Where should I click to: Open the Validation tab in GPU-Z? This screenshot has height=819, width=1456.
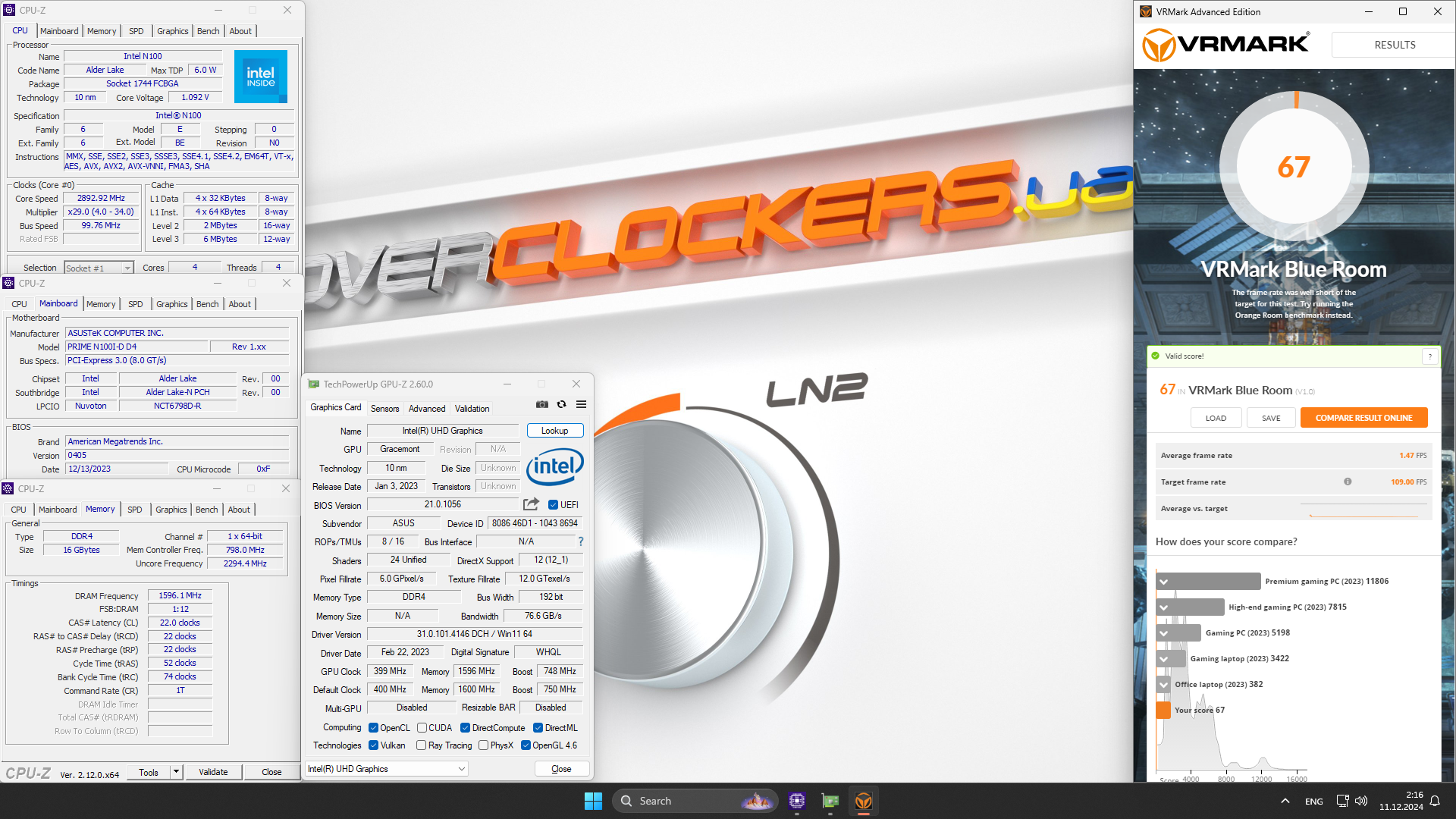(x=472, y=408)
